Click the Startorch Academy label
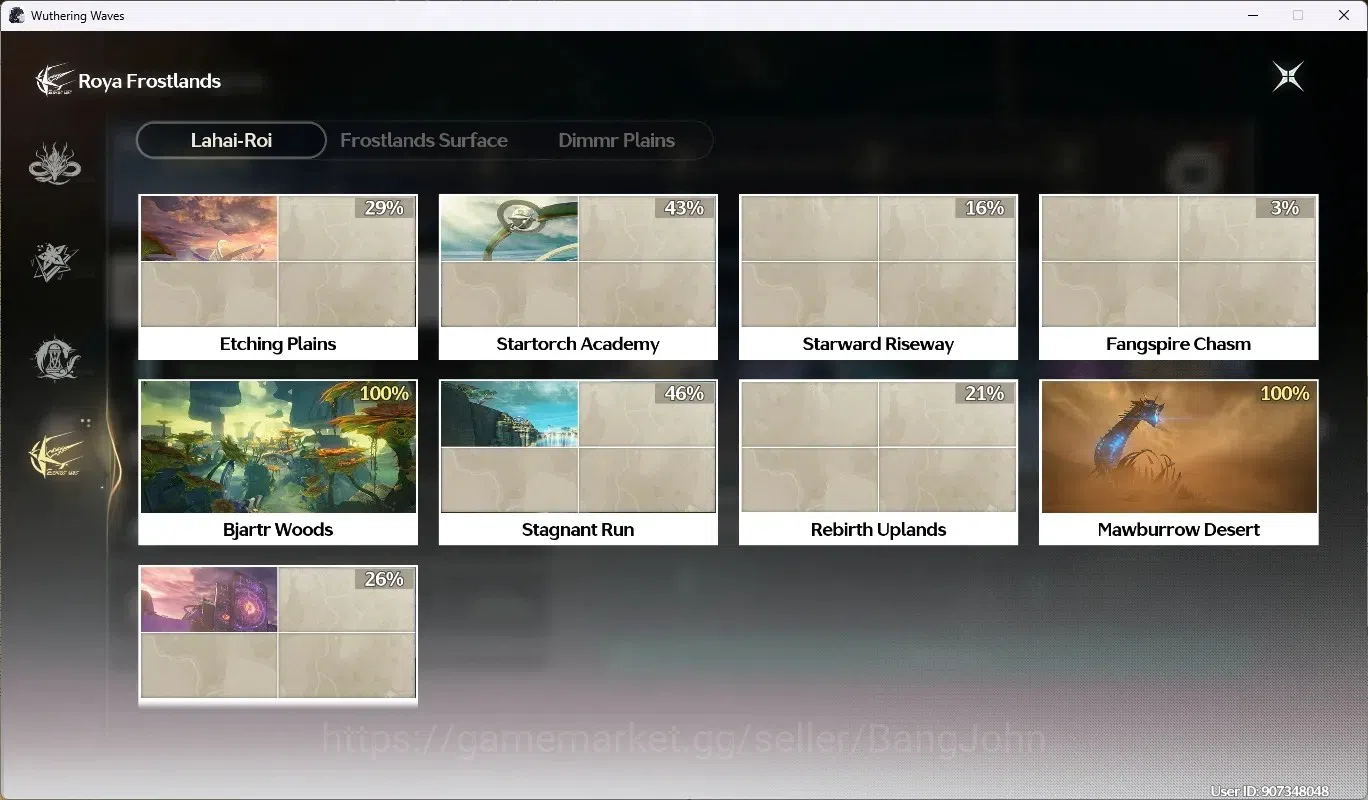The width and height of the screenshot is (1368, 800). [578, 344]
